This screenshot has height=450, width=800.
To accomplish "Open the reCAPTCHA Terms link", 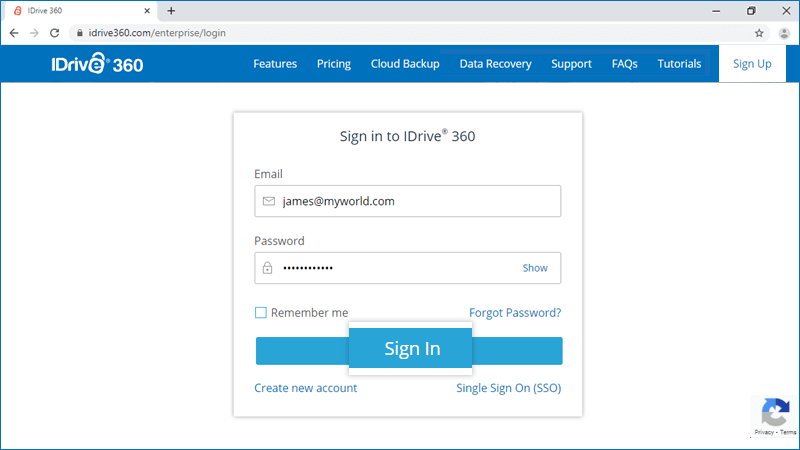I will [x=788, y=432].
